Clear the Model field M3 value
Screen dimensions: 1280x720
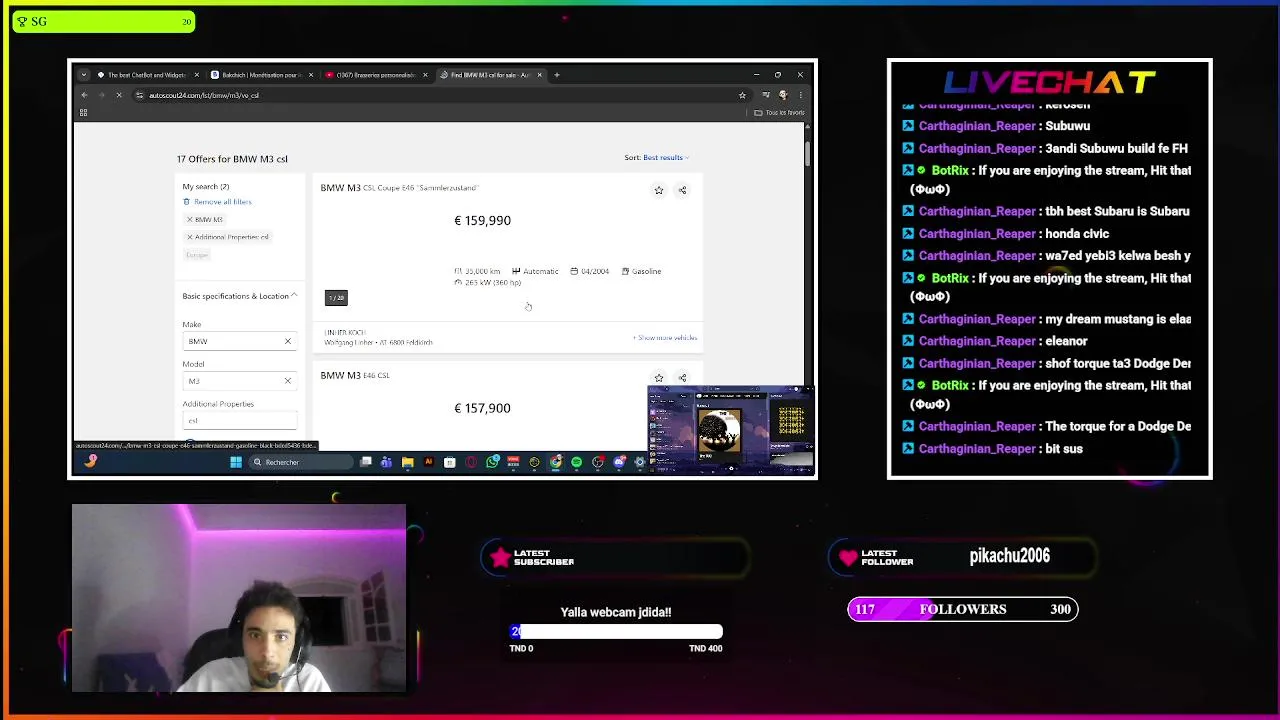pos(287,381)
